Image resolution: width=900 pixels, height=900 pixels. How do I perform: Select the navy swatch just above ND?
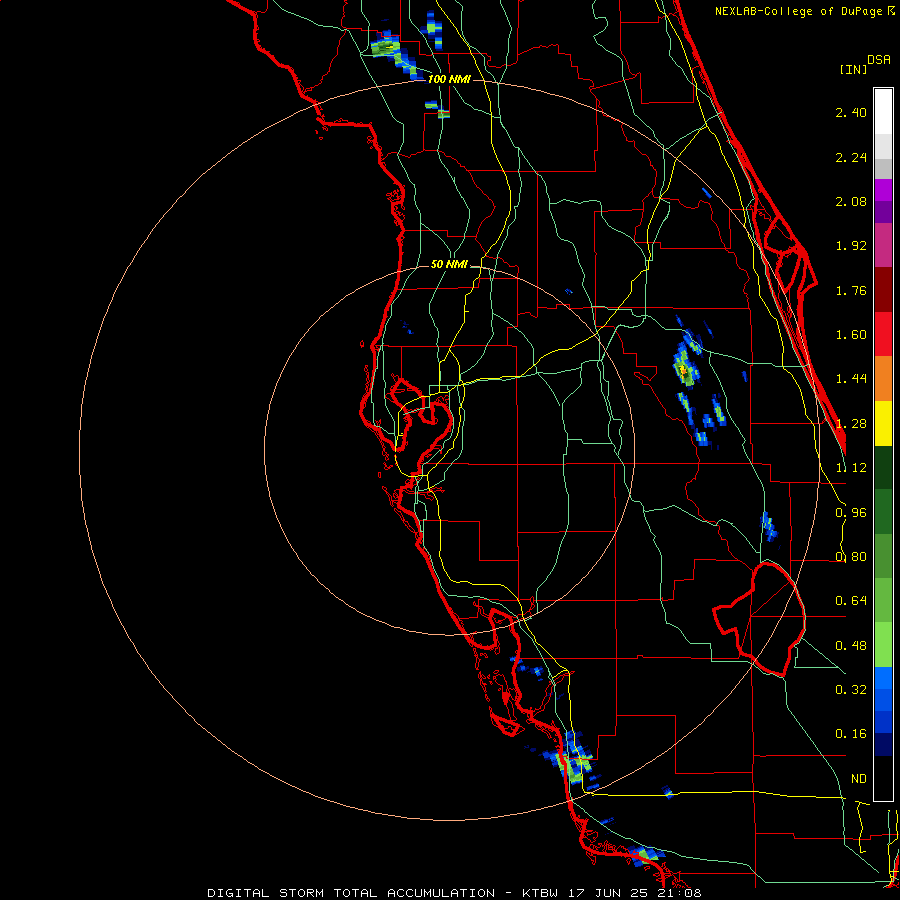(x=883, y=745)
